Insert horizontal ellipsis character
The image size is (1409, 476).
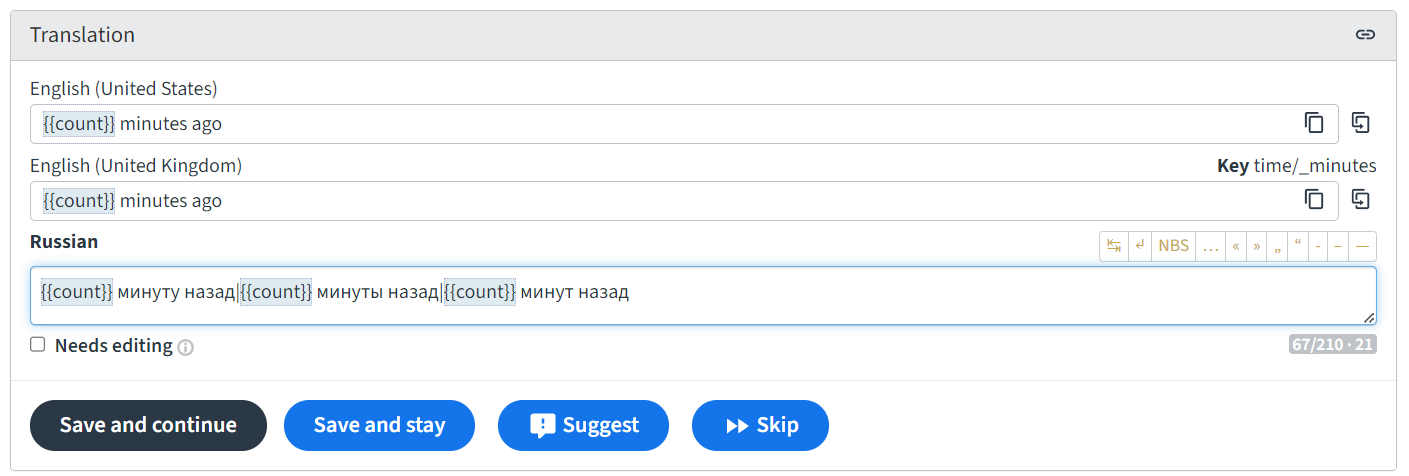tap(1210, 246)
